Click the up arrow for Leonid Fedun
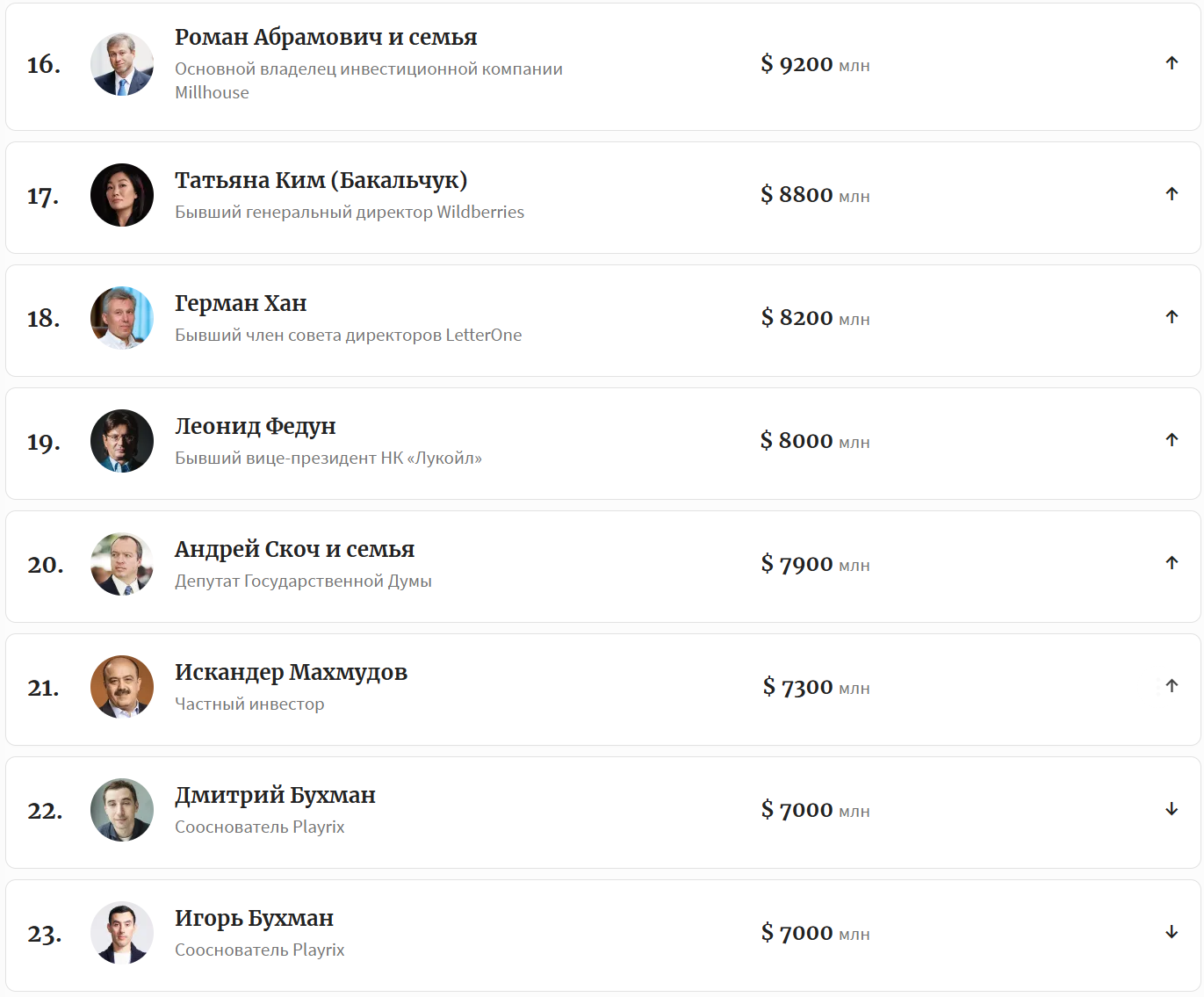The height and width of the screenshot is (997, 1204). click(x=1172, y=440)
